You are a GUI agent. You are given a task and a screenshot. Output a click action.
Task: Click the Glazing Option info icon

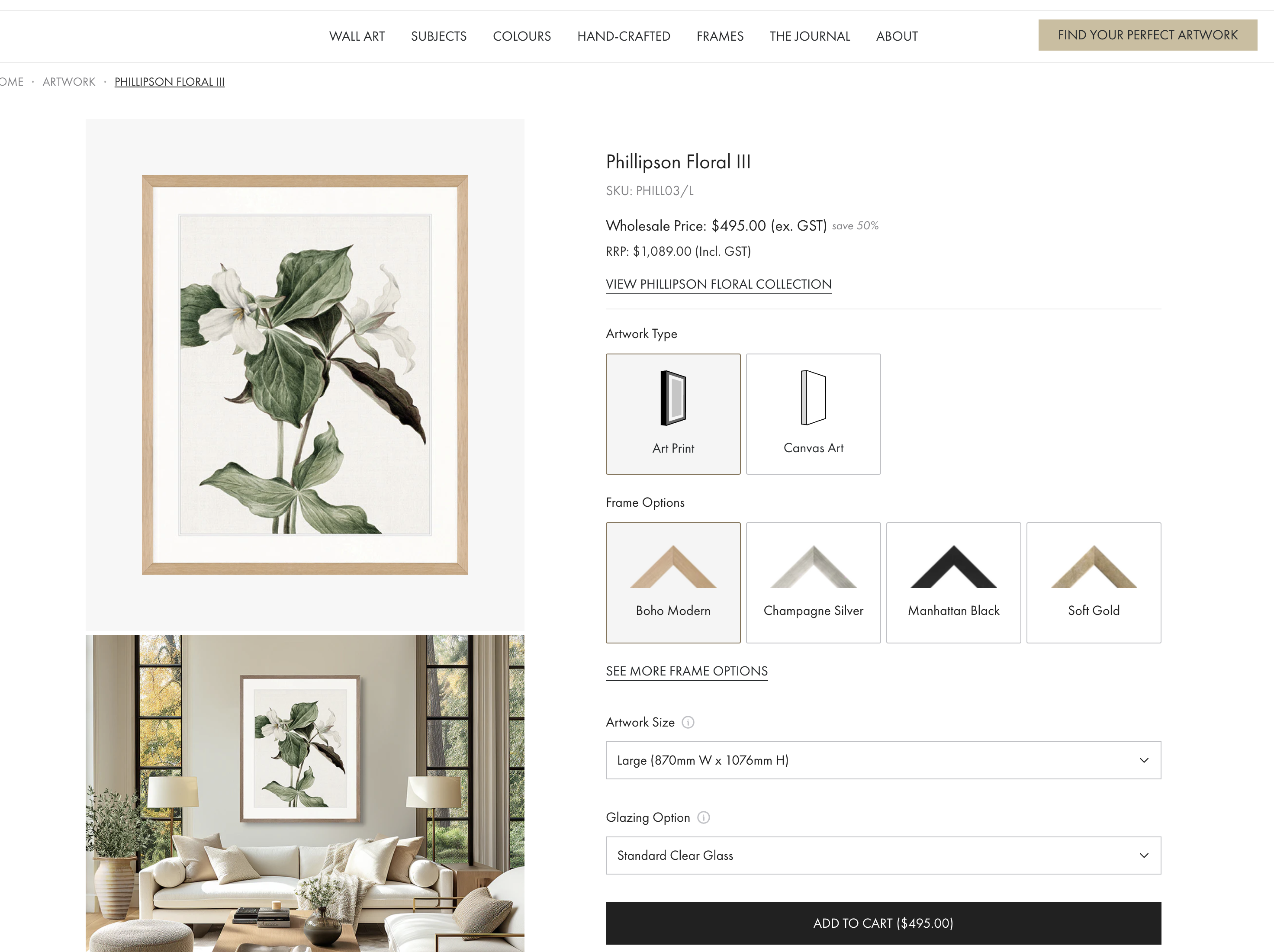point(703,817)
